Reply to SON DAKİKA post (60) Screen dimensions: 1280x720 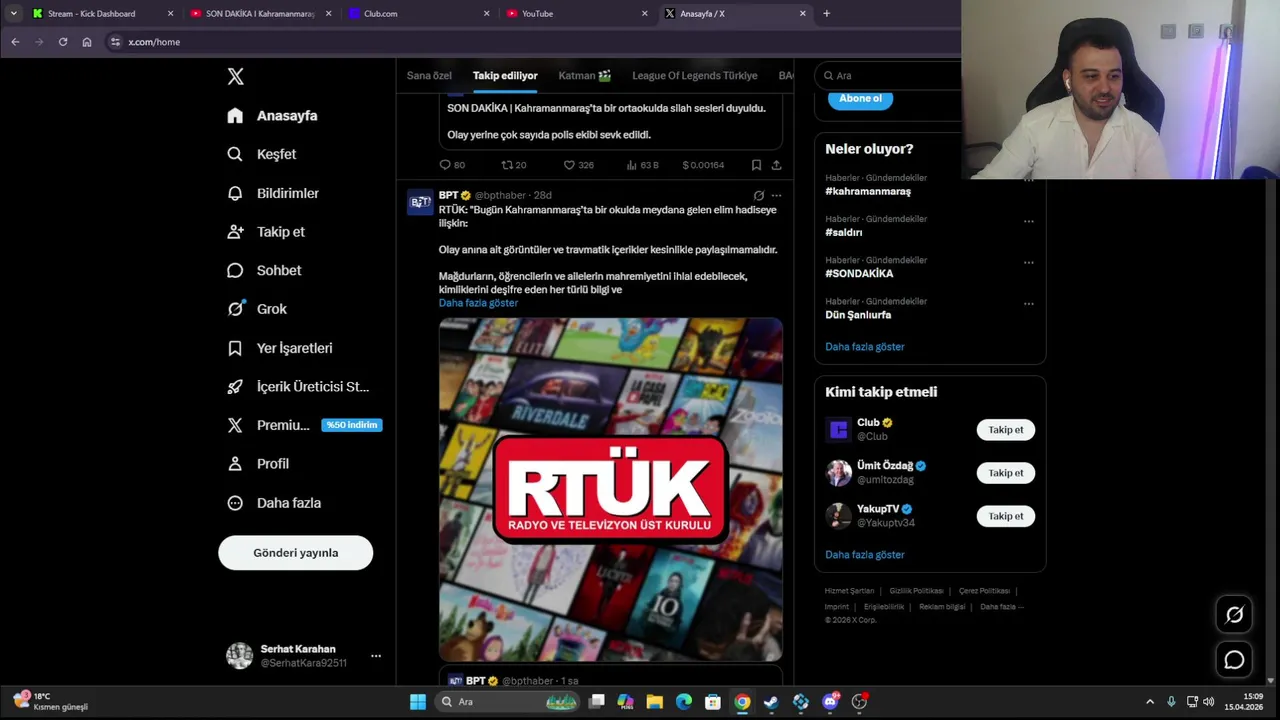pyautogui.click(x=452, y=165)
